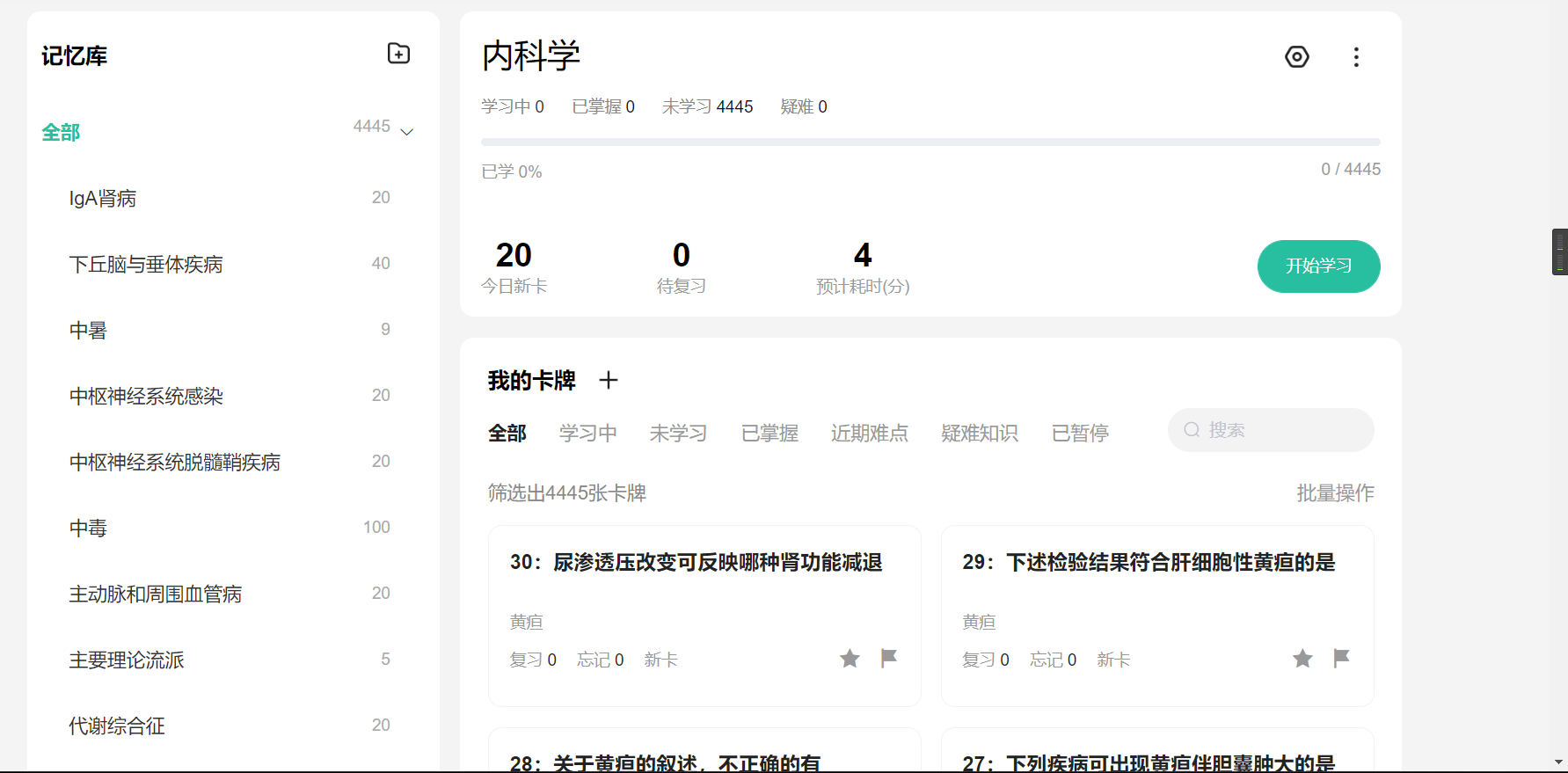Click the 未学习 4445 statistic
1568x773 pixels.
coord(708,106)
